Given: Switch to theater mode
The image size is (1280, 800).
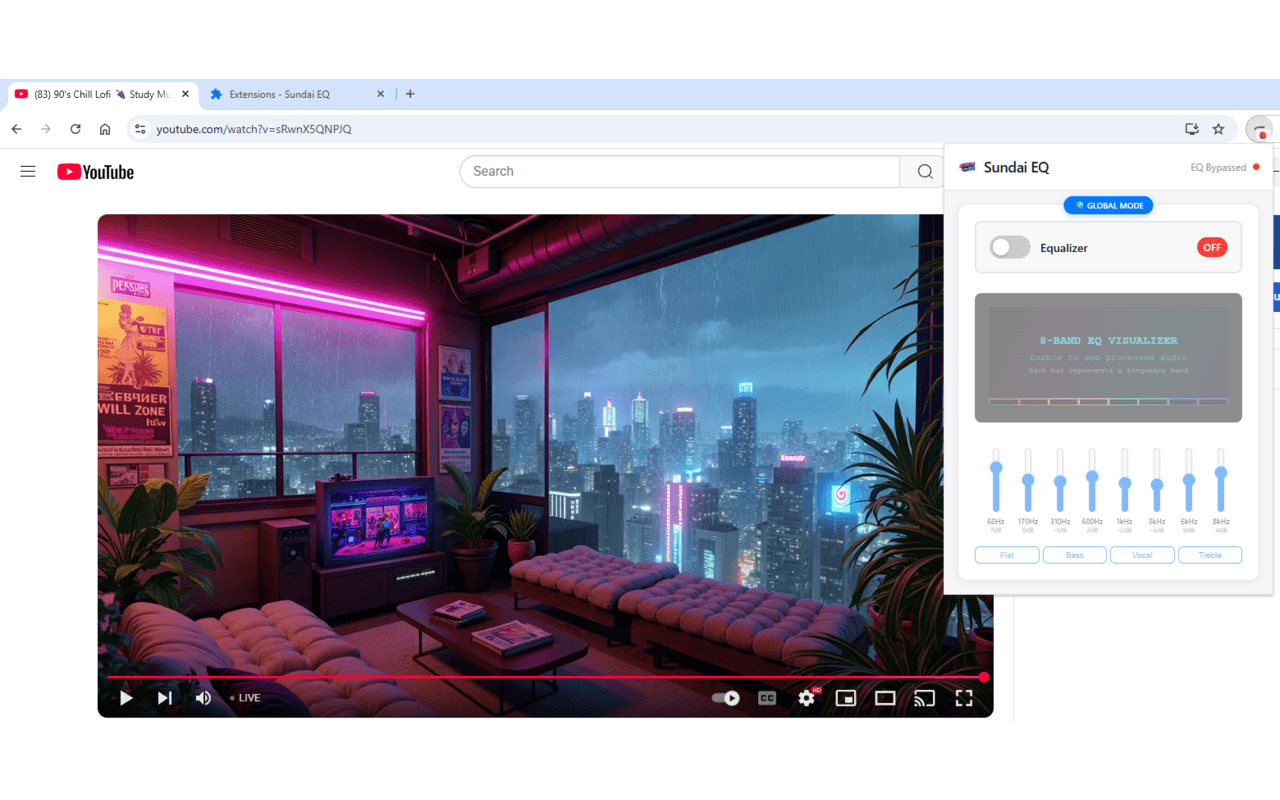Looking at the screenshot, I should coord(885,698).
